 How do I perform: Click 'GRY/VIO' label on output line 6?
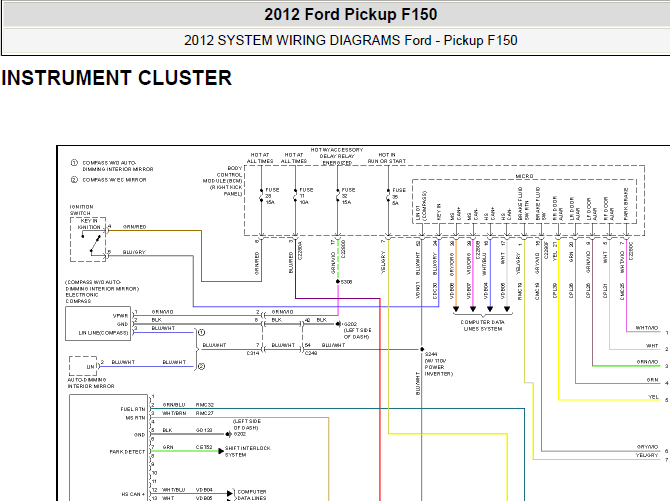point(647,447)
